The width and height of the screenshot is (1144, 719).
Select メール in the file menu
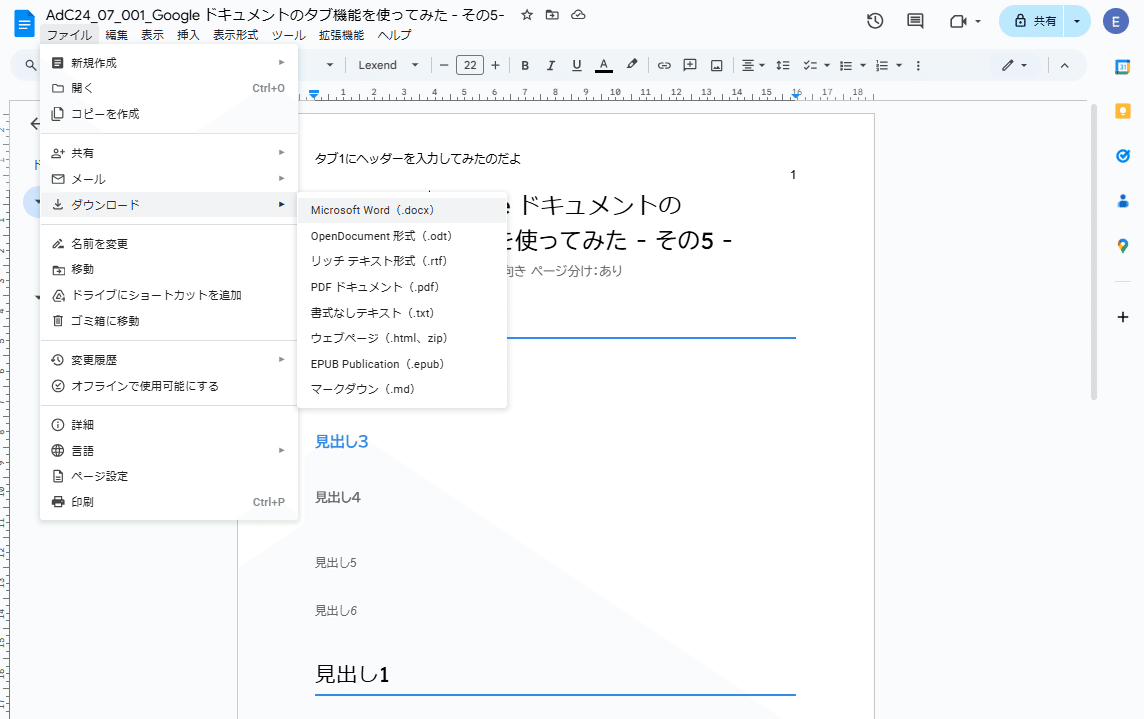[x=169, y=179]
